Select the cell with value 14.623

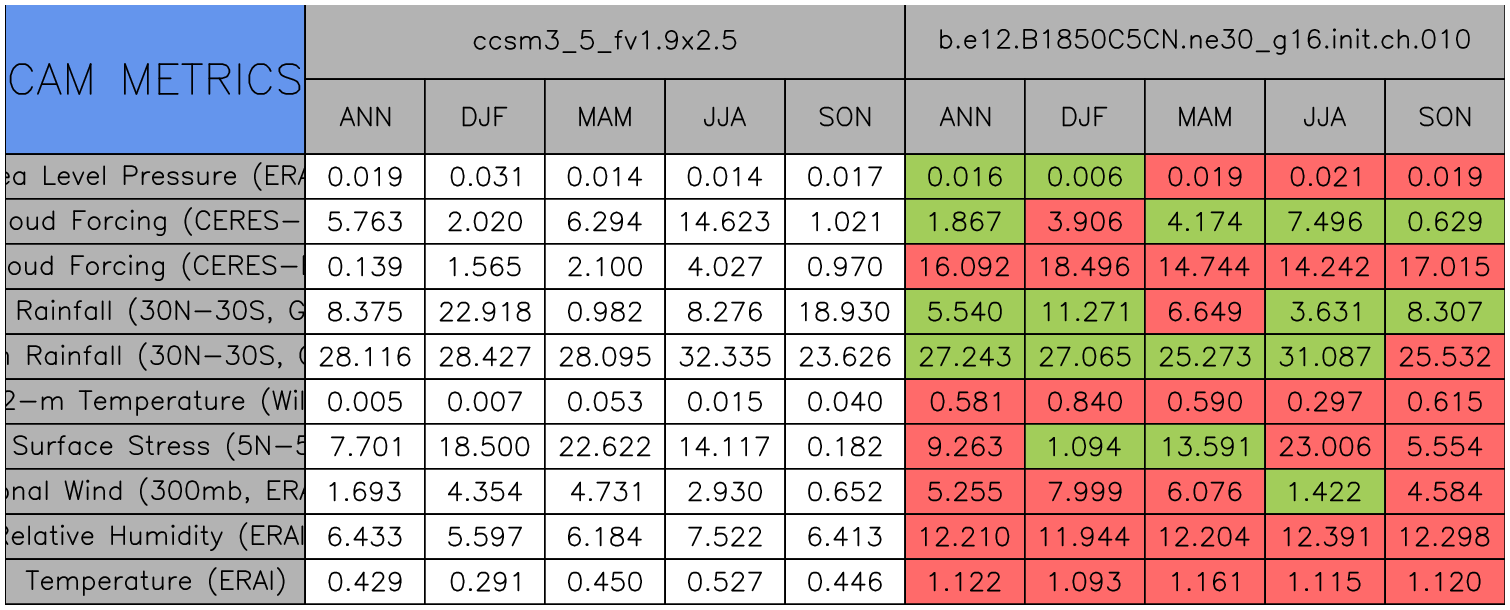tap(725, 222)
